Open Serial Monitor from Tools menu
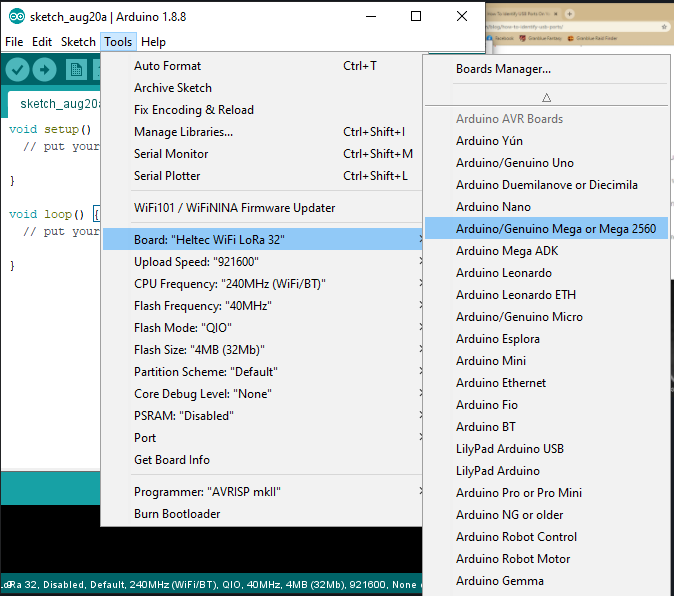The image size is (674, 596). pyautogui.click(x=171, y=154)
